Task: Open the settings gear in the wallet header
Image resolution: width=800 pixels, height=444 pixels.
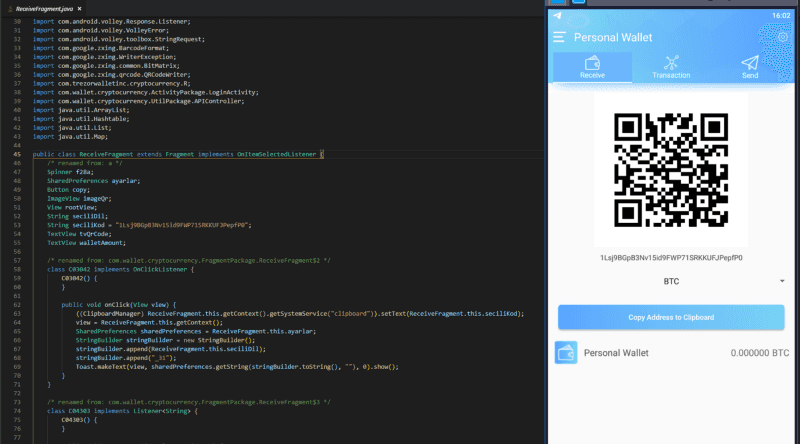Action: point(783,37)
